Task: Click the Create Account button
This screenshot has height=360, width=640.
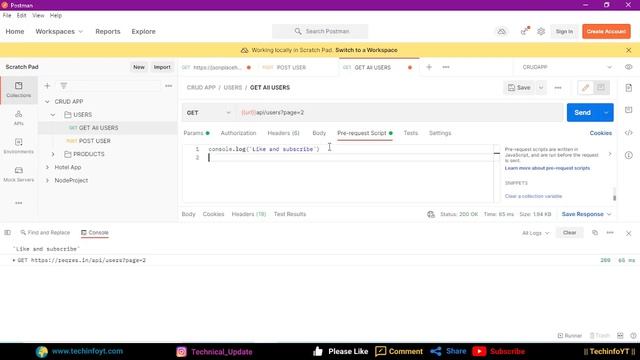Action: [x=606, y=31]
